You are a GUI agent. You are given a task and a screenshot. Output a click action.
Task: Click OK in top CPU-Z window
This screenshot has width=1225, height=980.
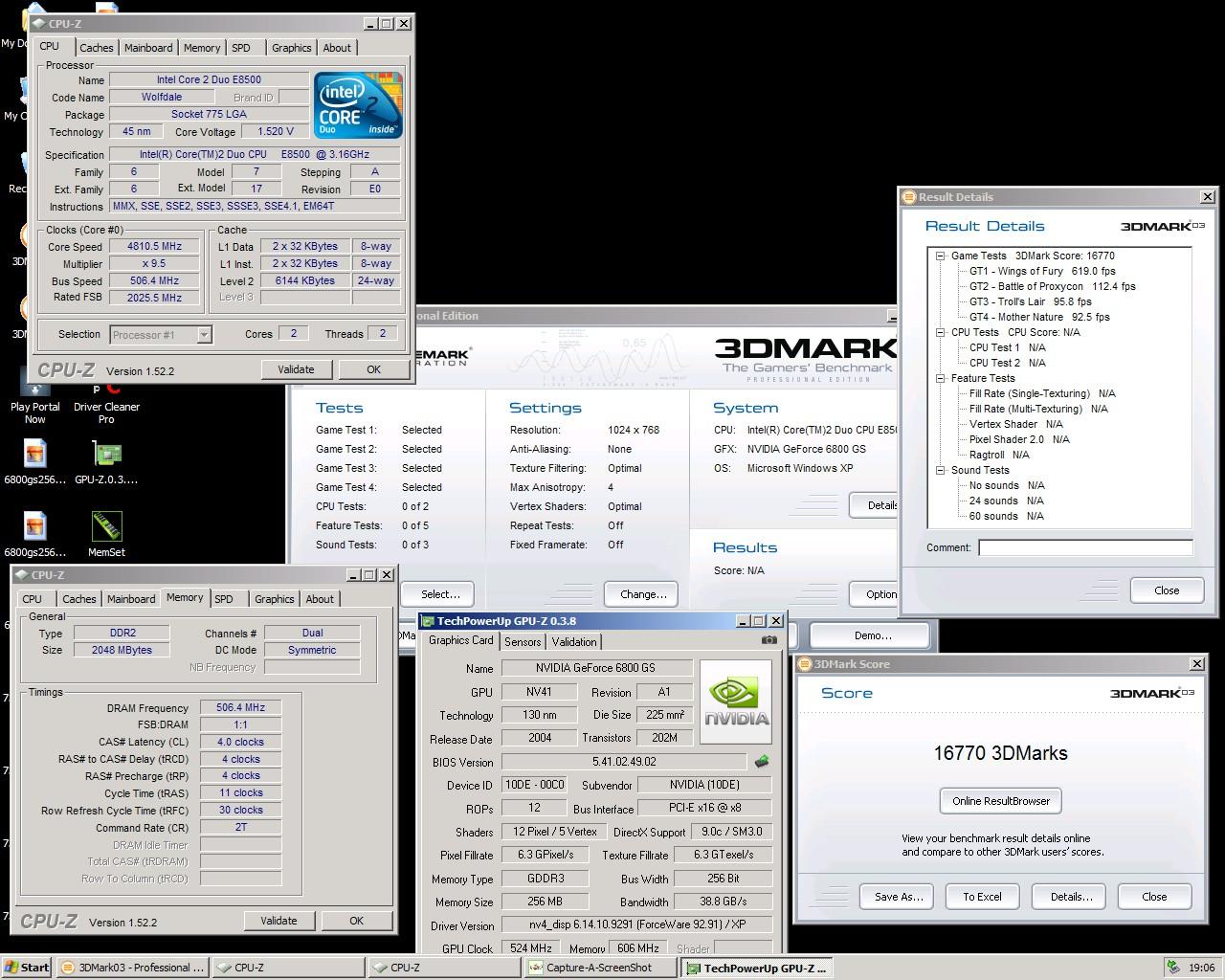click(x=373, y=369)
